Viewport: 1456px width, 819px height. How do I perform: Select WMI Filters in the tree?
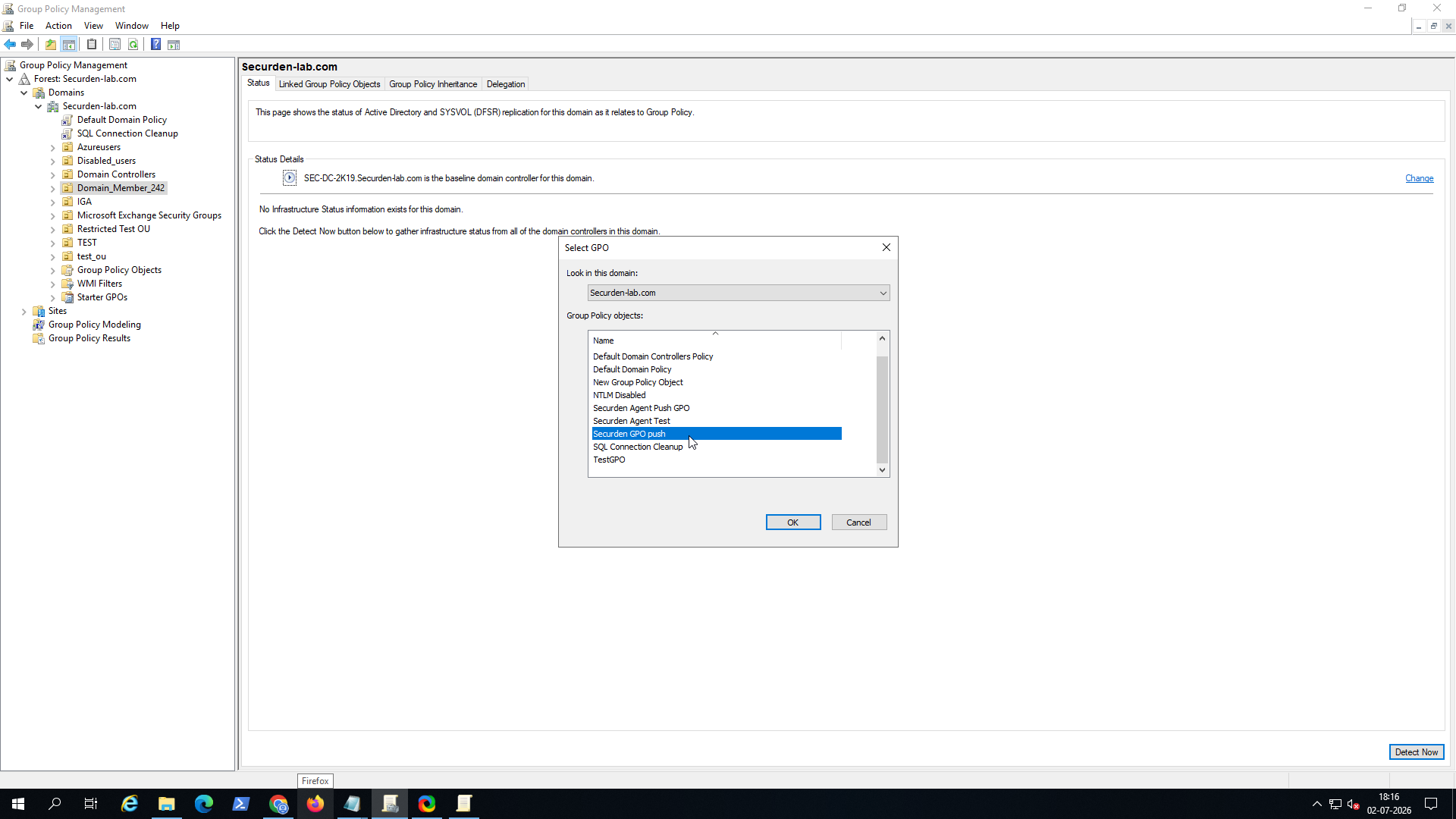(99, 284)
